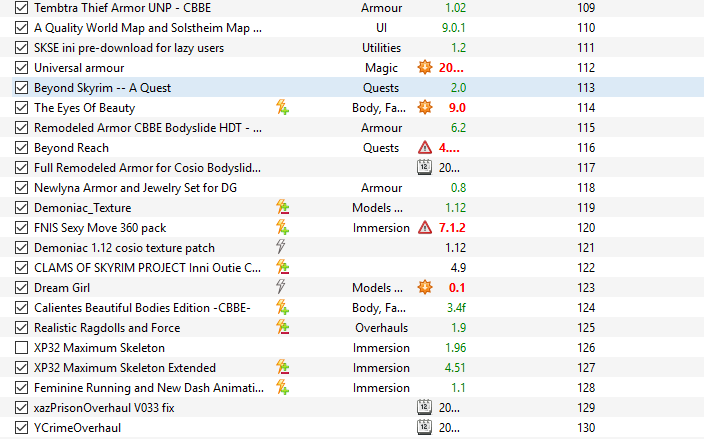The image size is (704, 439).
Task: Click priority 130 for YCrimeOverhaul
Action: 586,427
